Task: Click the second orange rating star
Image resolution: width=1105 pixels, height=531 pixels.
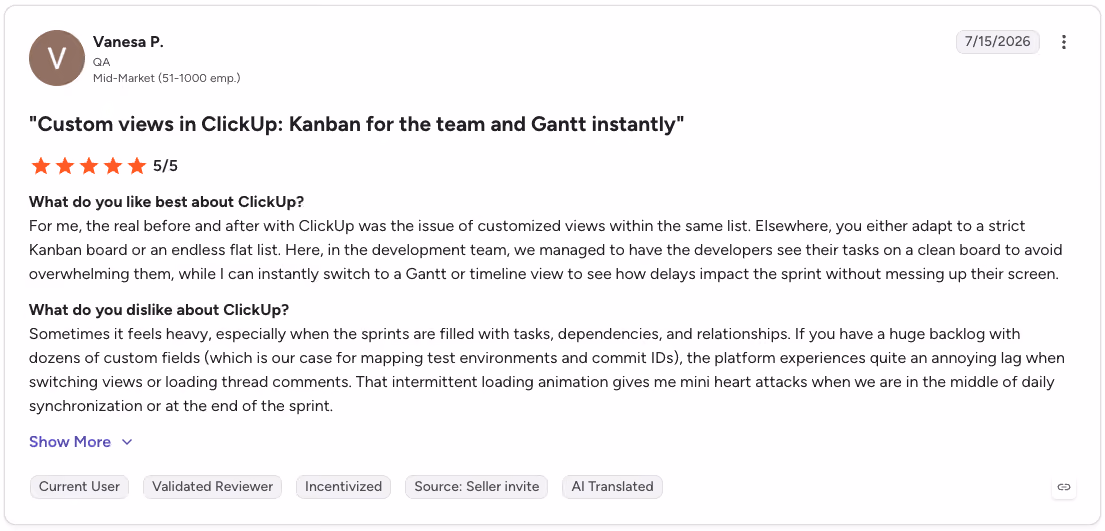Action: point(65,166)
